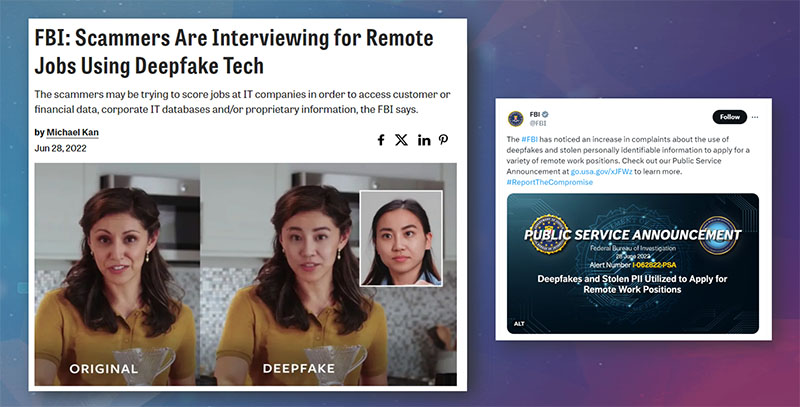Open author Michael Kan's page

72,133
